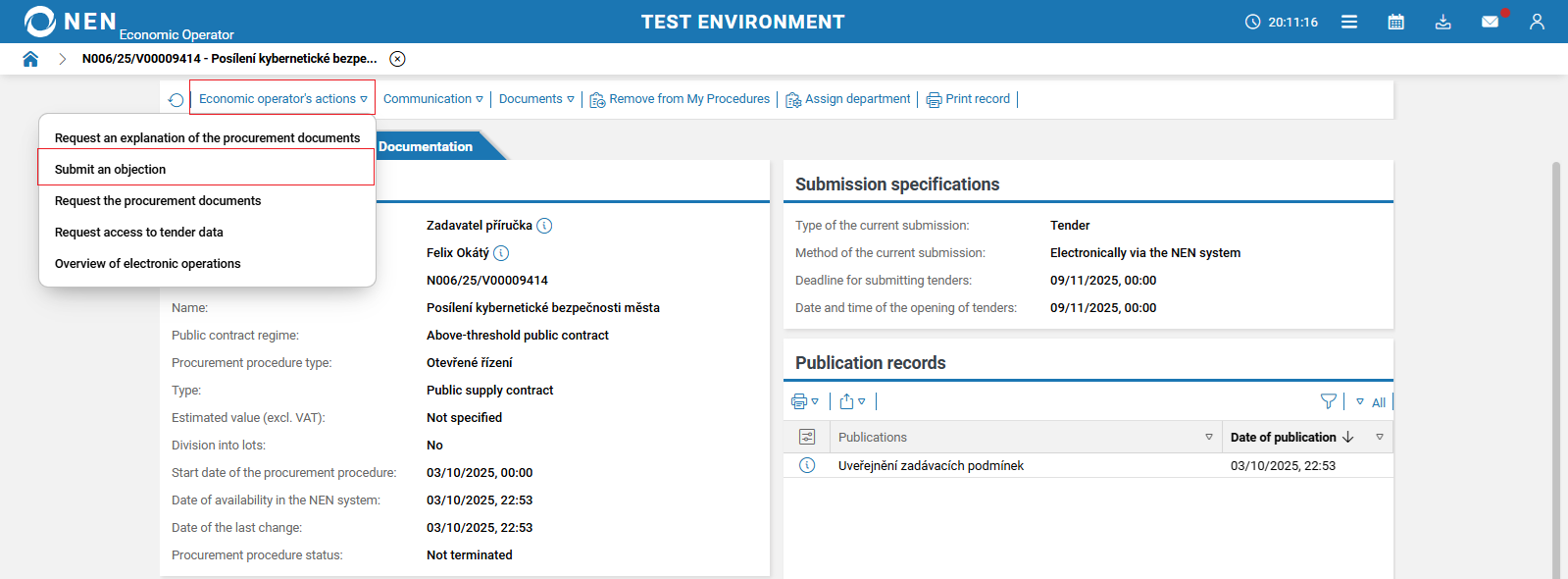
Task: Click the Print record button
Action: click(x=968, y=99)
